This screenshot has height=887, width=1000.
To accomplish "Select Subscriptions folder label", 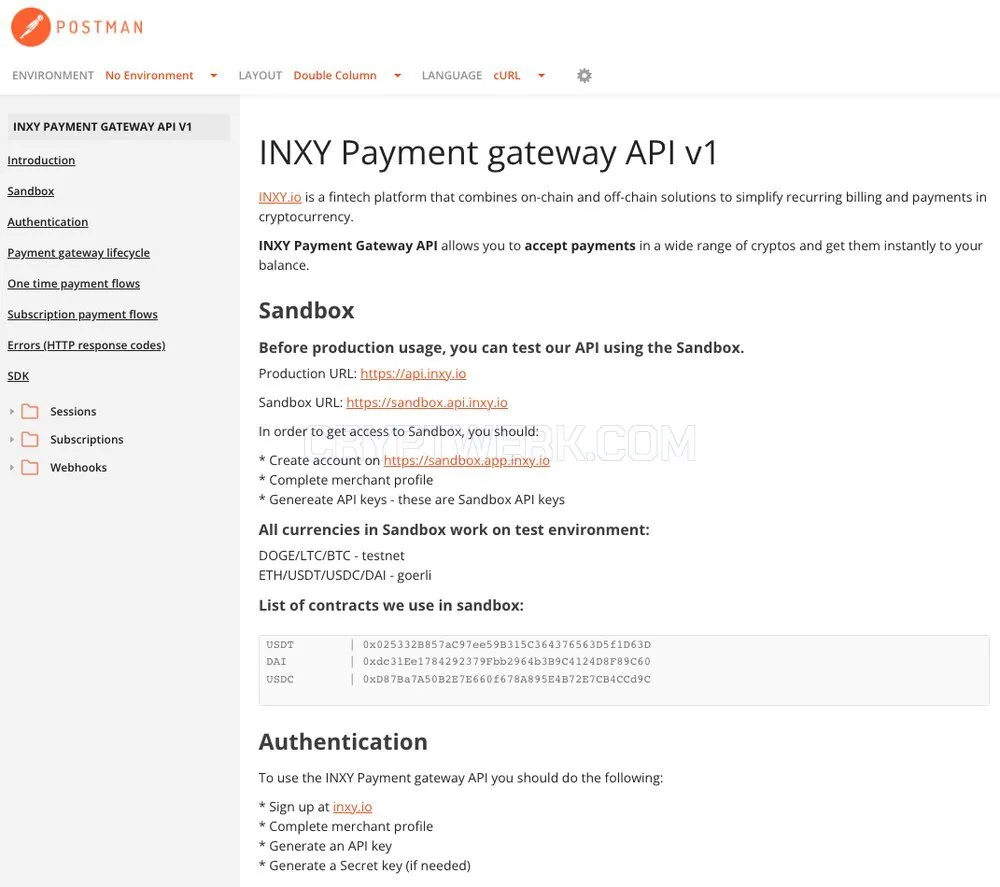I will coord(87,439).
